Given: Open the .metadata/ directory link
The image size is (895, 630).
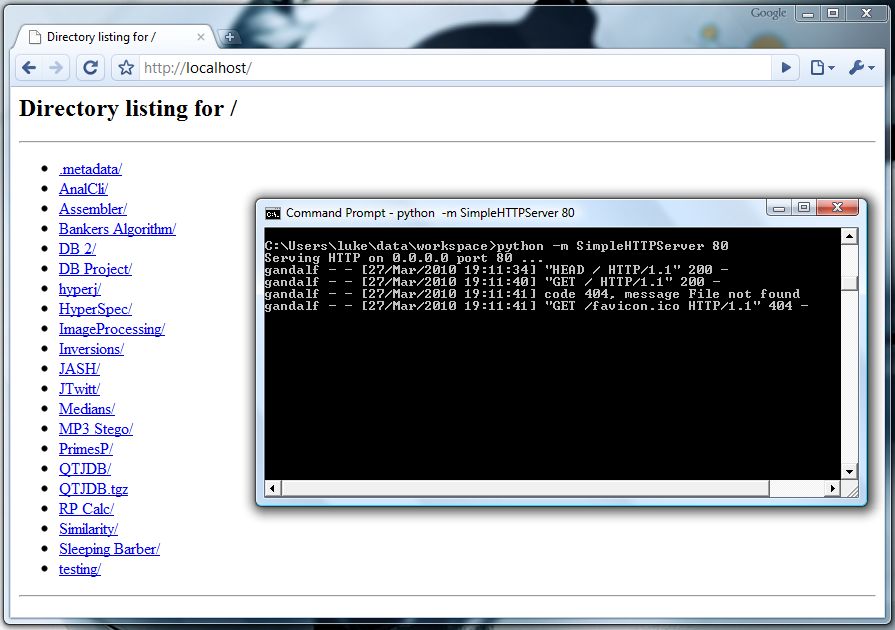Looking at the screenshot, I should click(90, 169).
